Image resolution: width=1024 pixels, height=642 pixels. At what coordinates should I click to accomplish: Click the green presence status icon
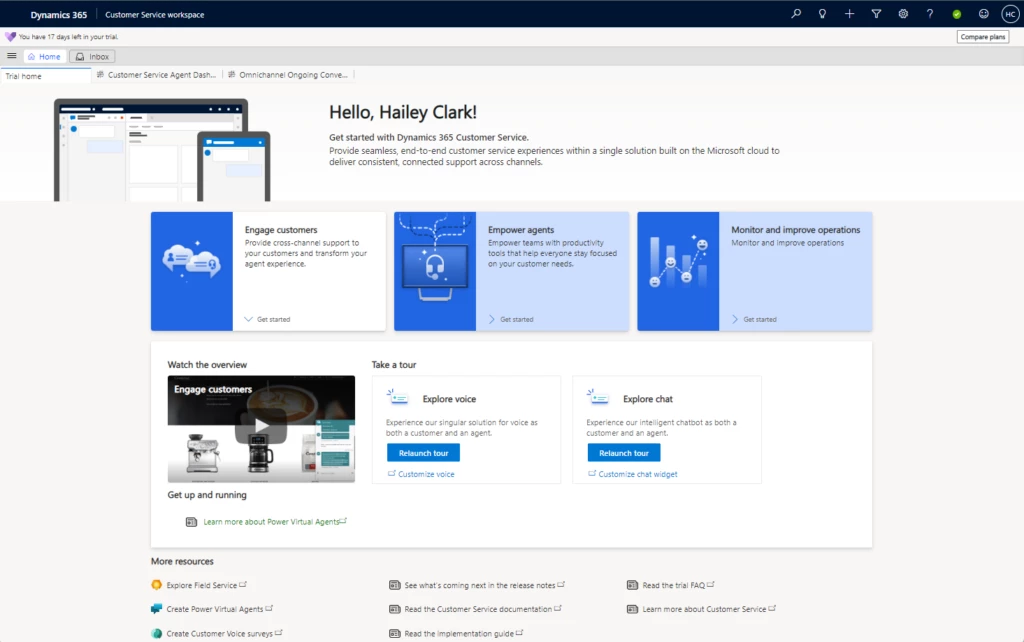pos(956,14)
